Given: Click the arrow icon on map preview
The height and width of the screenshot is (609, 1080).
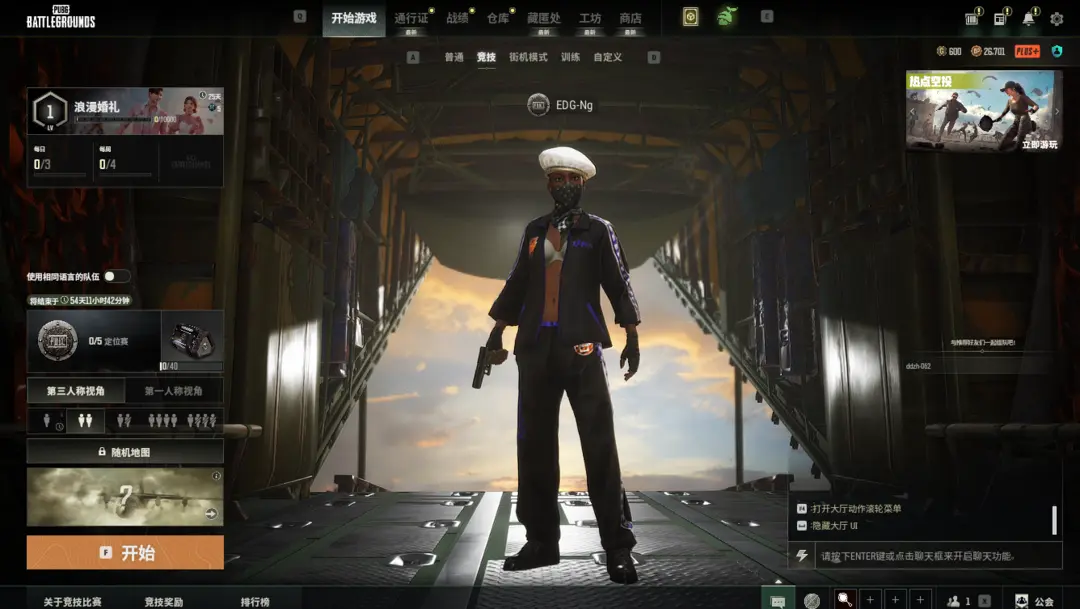Looking at the screenshot, I should 211,513.
